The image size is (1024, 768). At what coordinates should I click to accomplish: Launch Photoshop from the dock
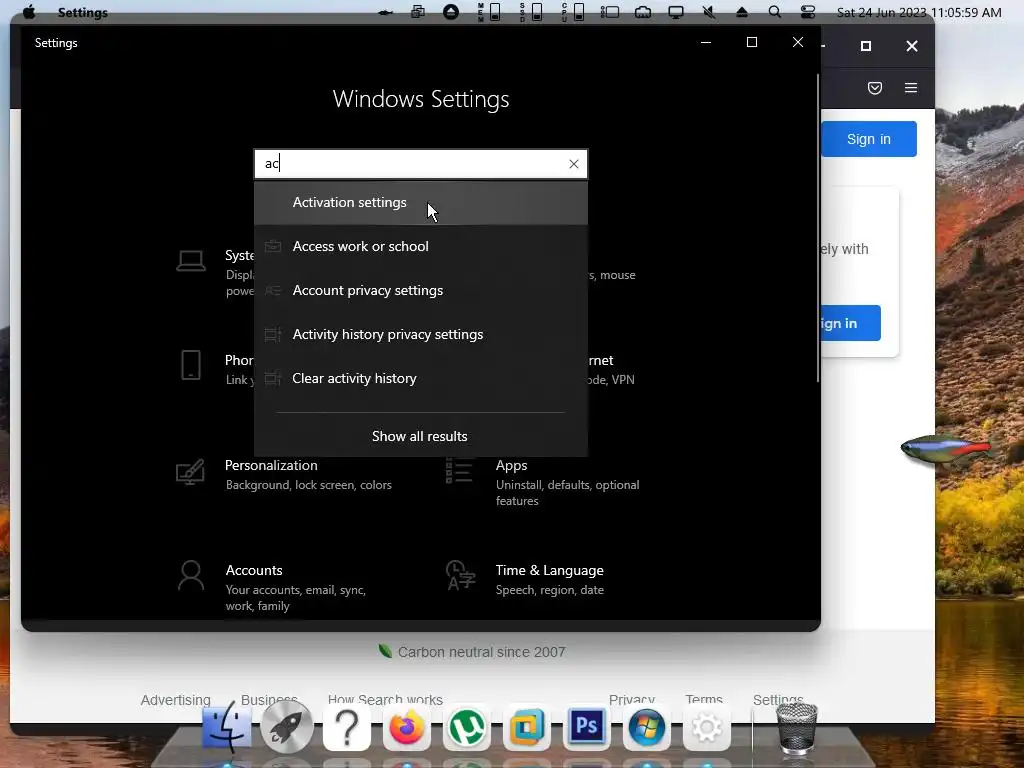tap(586, 727)
